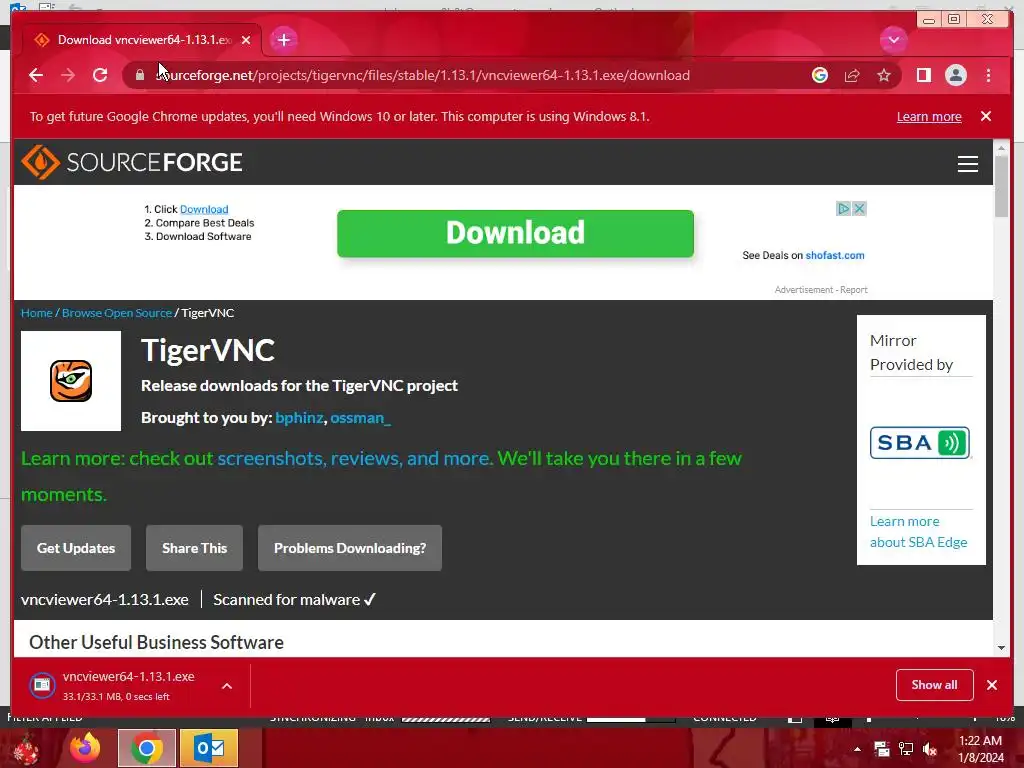Click the Start button on taskbar
Image resolution: width=1024 pixels, height=768 pixels.
click(x=25, y=749)
